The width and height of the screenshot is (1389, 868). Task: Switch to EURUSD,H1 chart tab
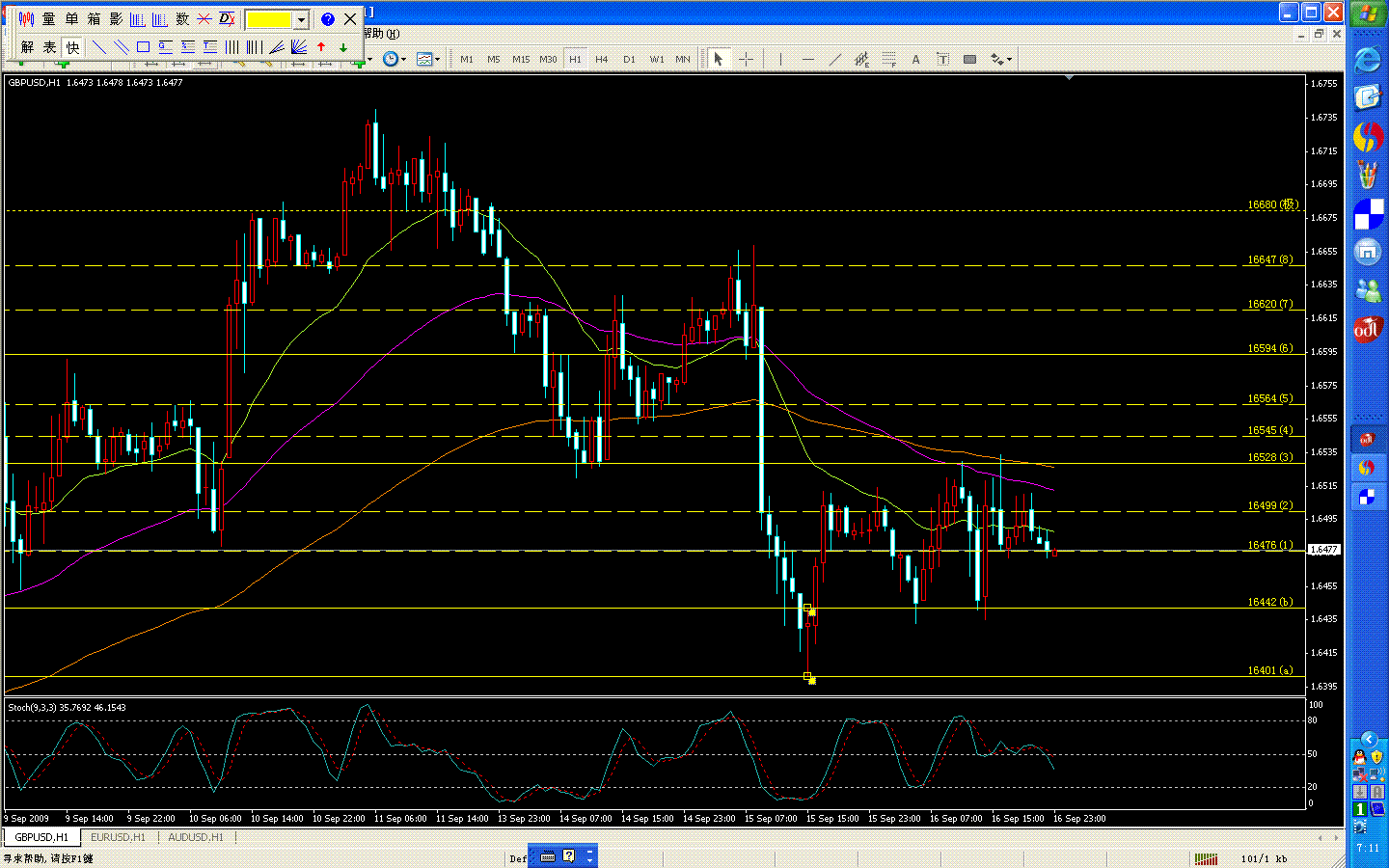click(118, 837)
